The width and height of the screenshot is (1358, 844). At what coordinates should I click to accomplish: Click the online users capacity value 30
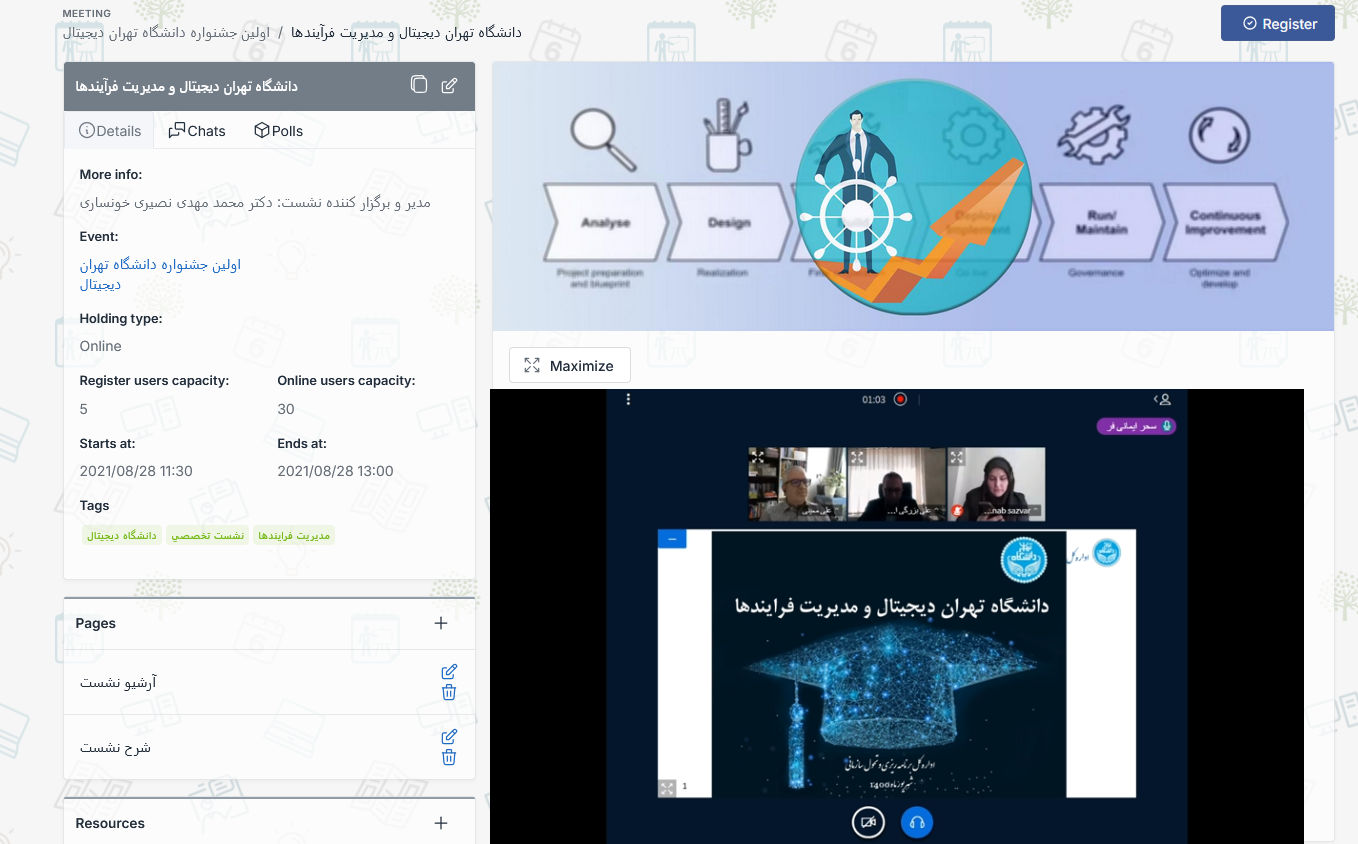286,409
